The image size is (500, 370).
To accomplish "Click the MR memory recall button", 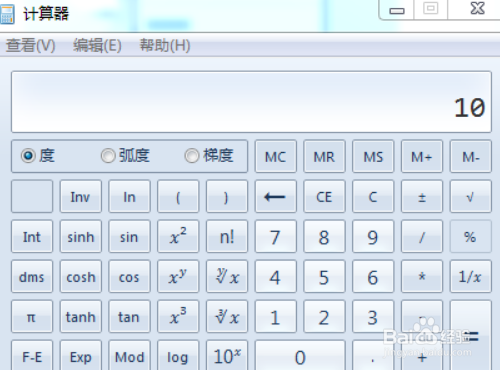I will (x=324, y=156).
